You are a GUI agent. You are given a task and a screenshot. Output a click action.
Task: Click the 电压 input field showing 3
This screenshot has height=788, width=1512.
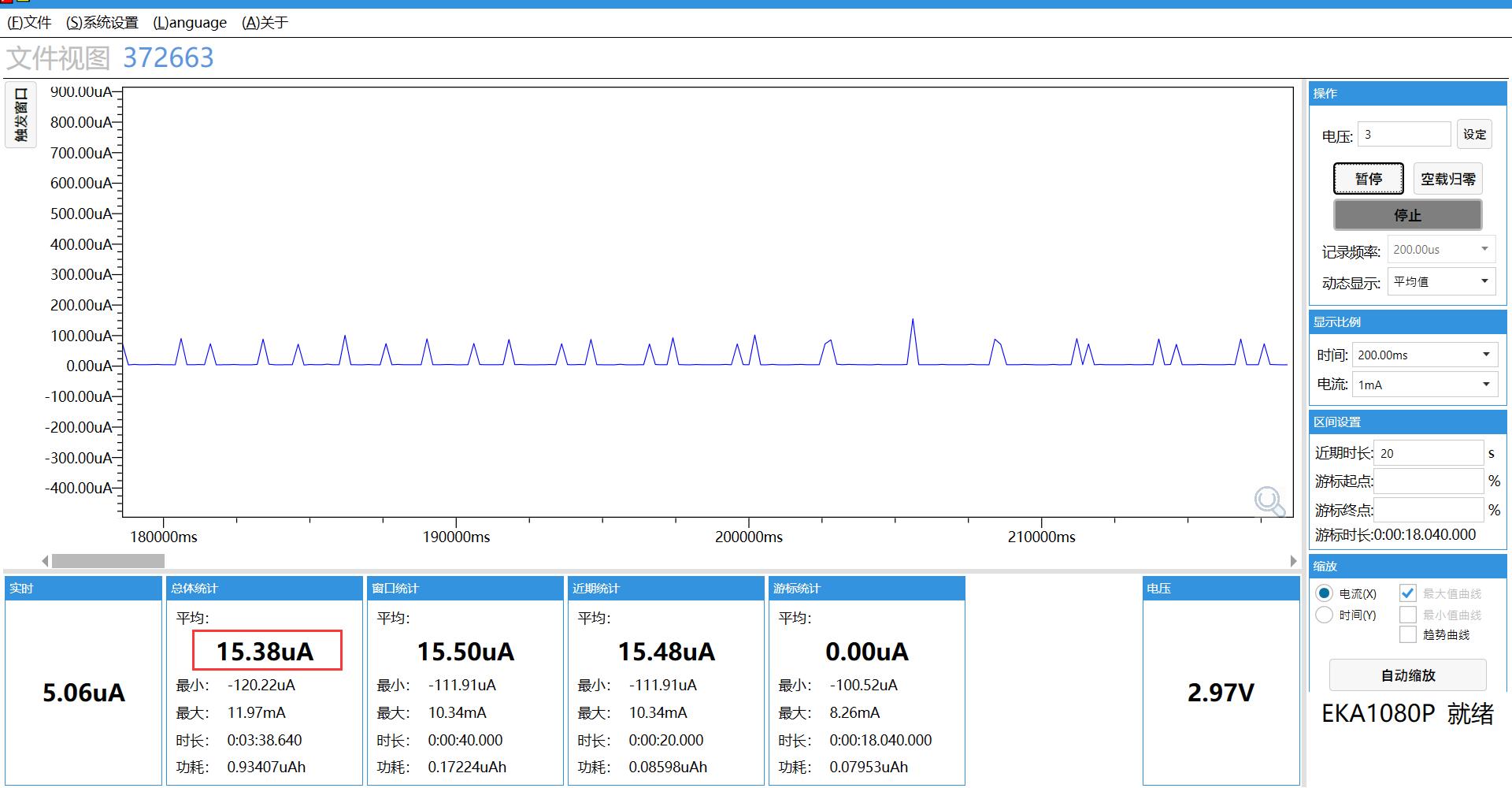pyautogui.click(x=1403, y=135)
